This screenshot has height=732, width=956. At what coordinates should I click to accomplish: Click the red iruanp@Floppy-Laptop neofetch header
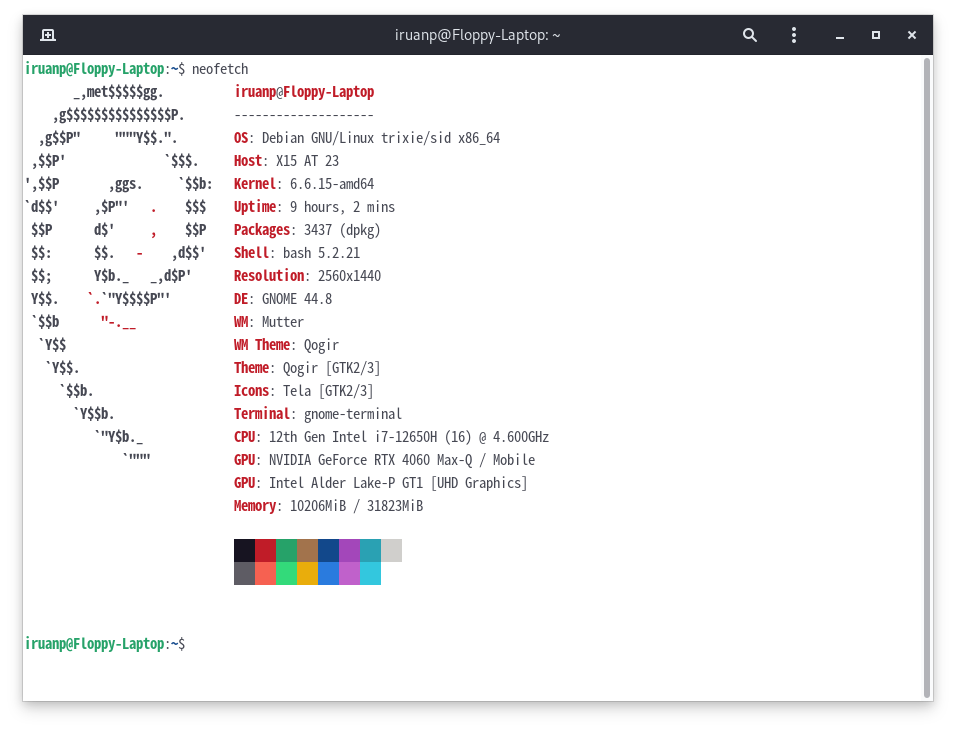tap(304, 92)
